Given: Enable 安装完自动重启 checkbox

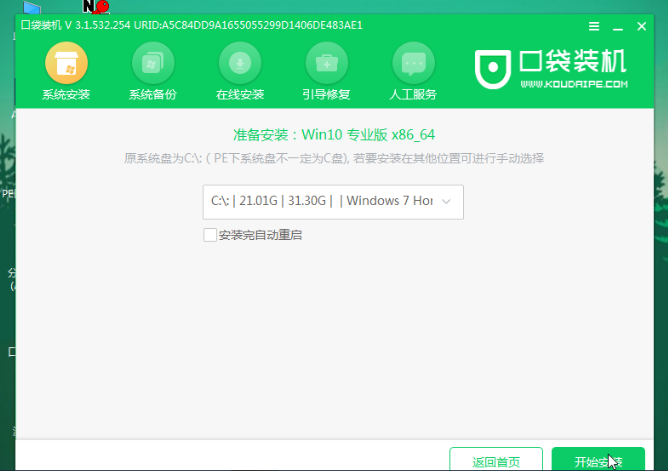Looking at the screenshot, I should [x=209, y=235].
